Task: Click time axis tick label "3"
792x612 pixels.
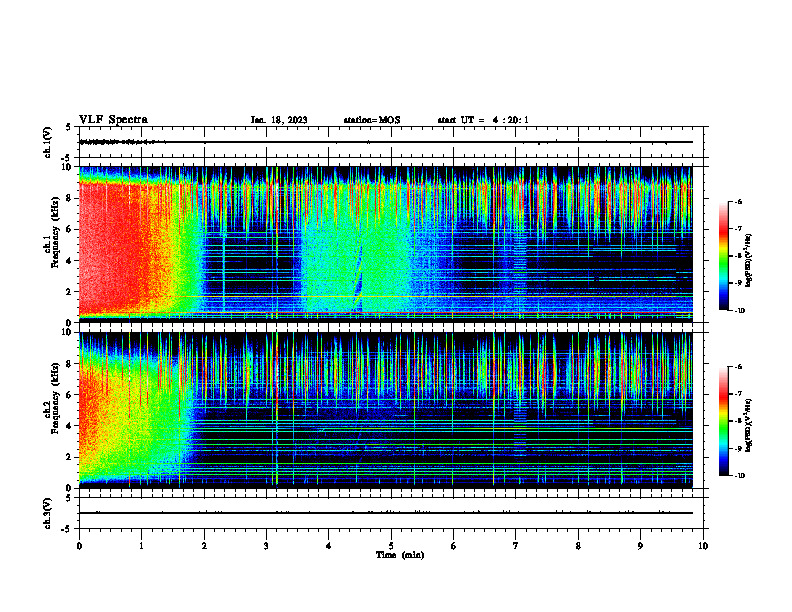Action: pyautogui.click(x=266, y=546)
